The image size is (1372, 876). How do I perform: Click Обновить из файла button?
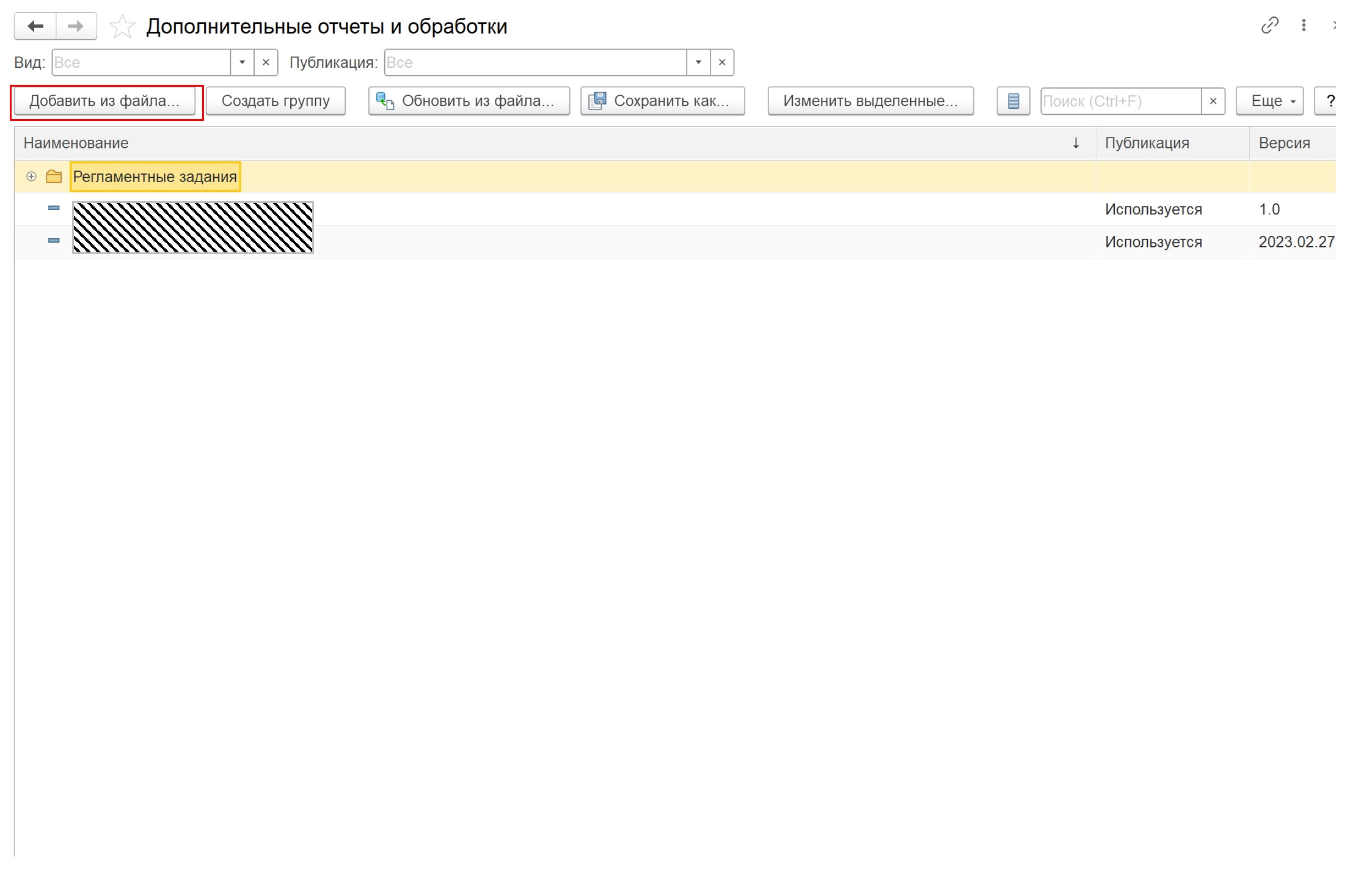(469, 101)
